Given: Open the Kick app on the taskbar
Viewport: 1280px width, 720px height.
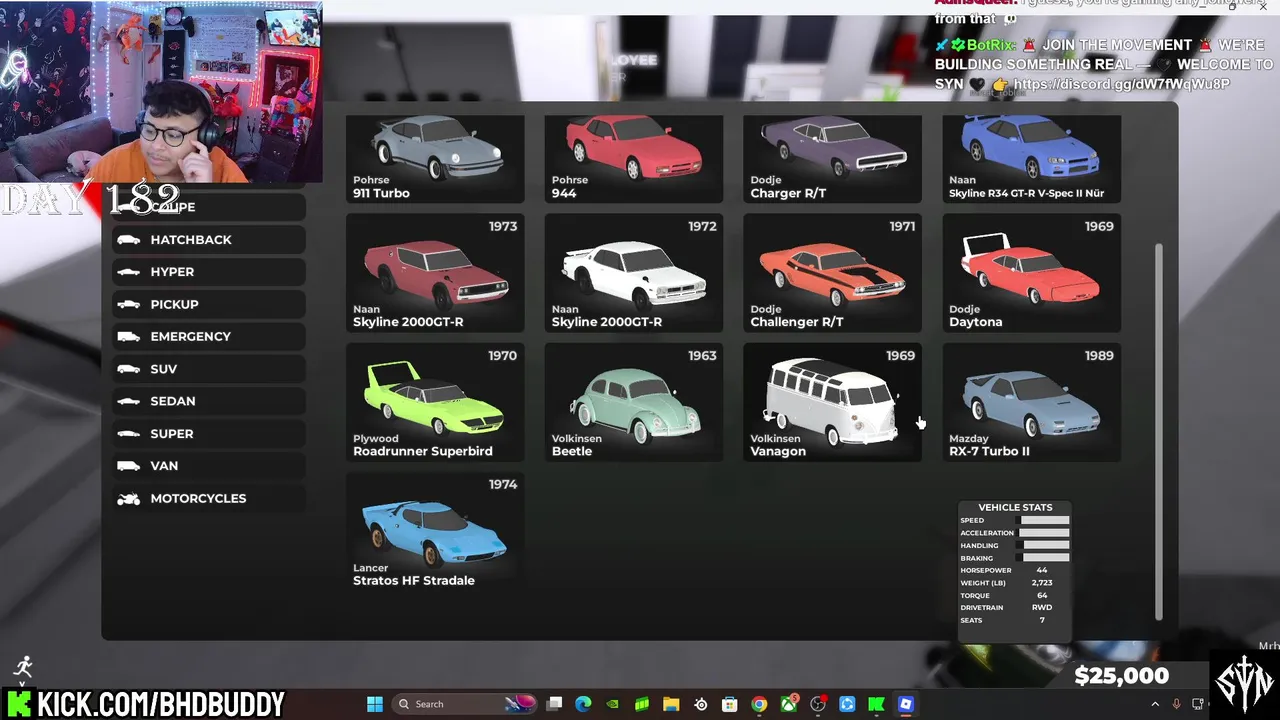Looking at the screenshot, I should (876, 704).
